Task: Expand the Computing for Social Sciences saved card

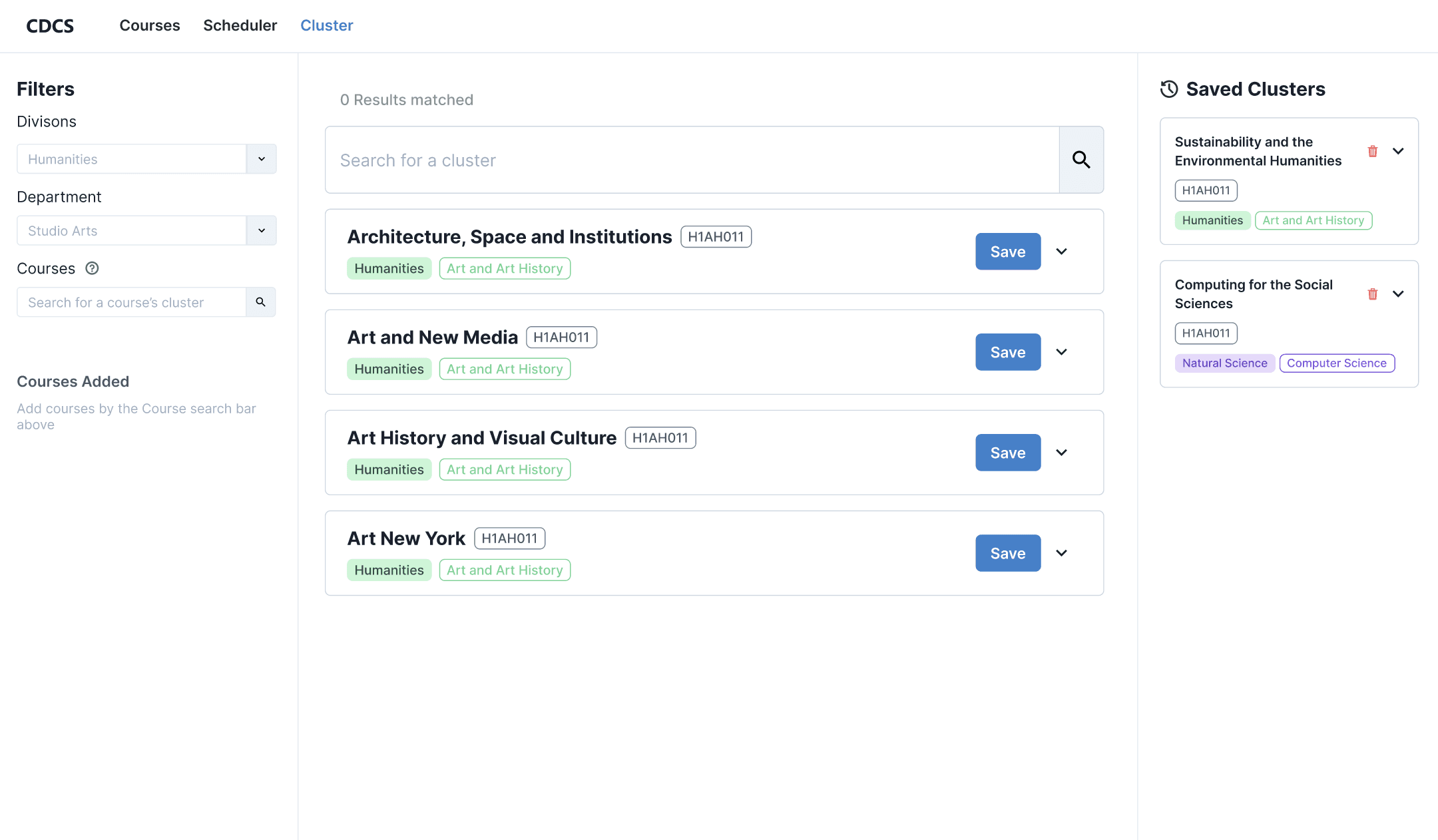Action: (x=1398, y=294)
